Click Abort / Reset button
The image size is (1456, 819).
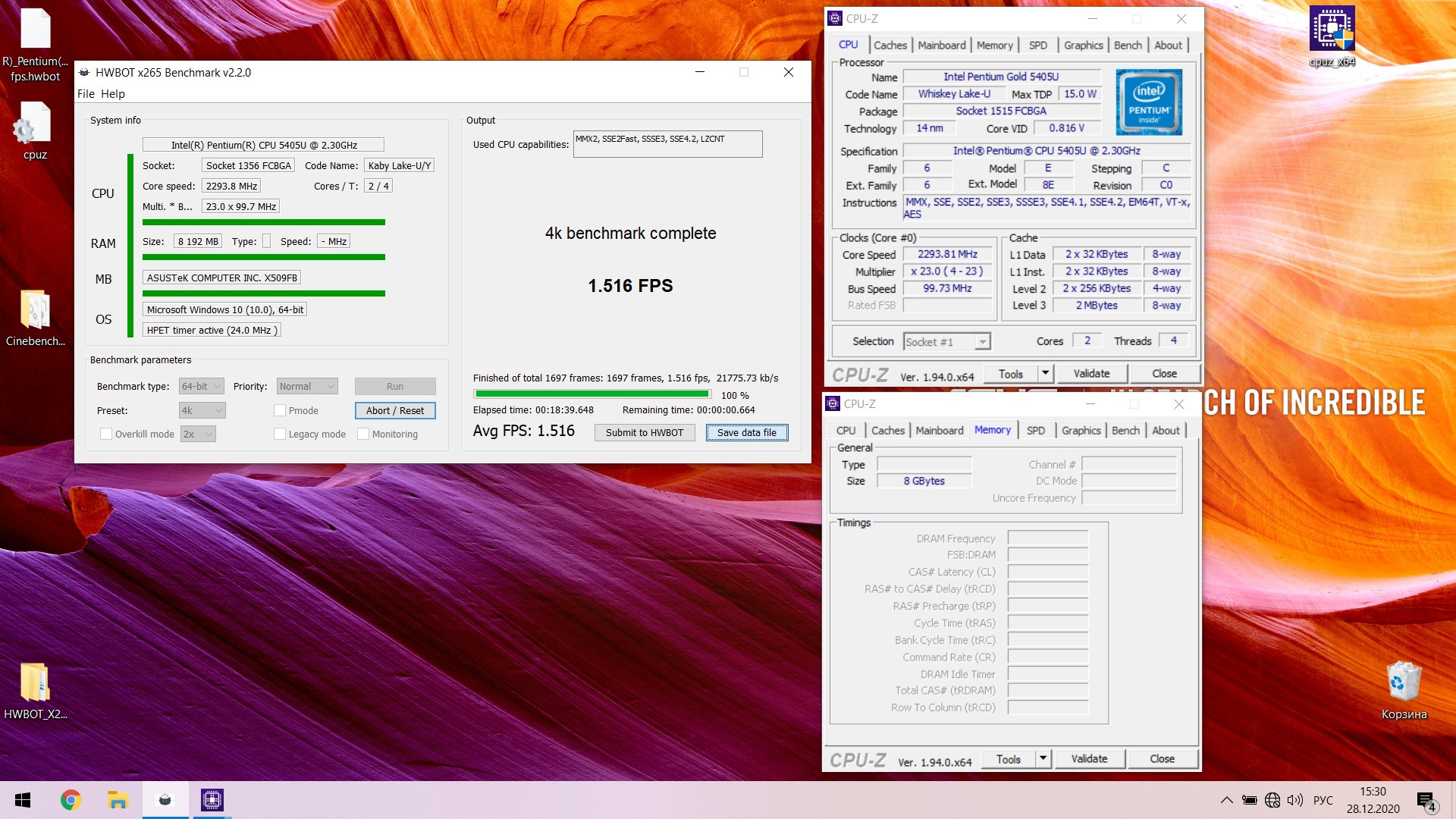pyautogui.click(x=395, y=410)
